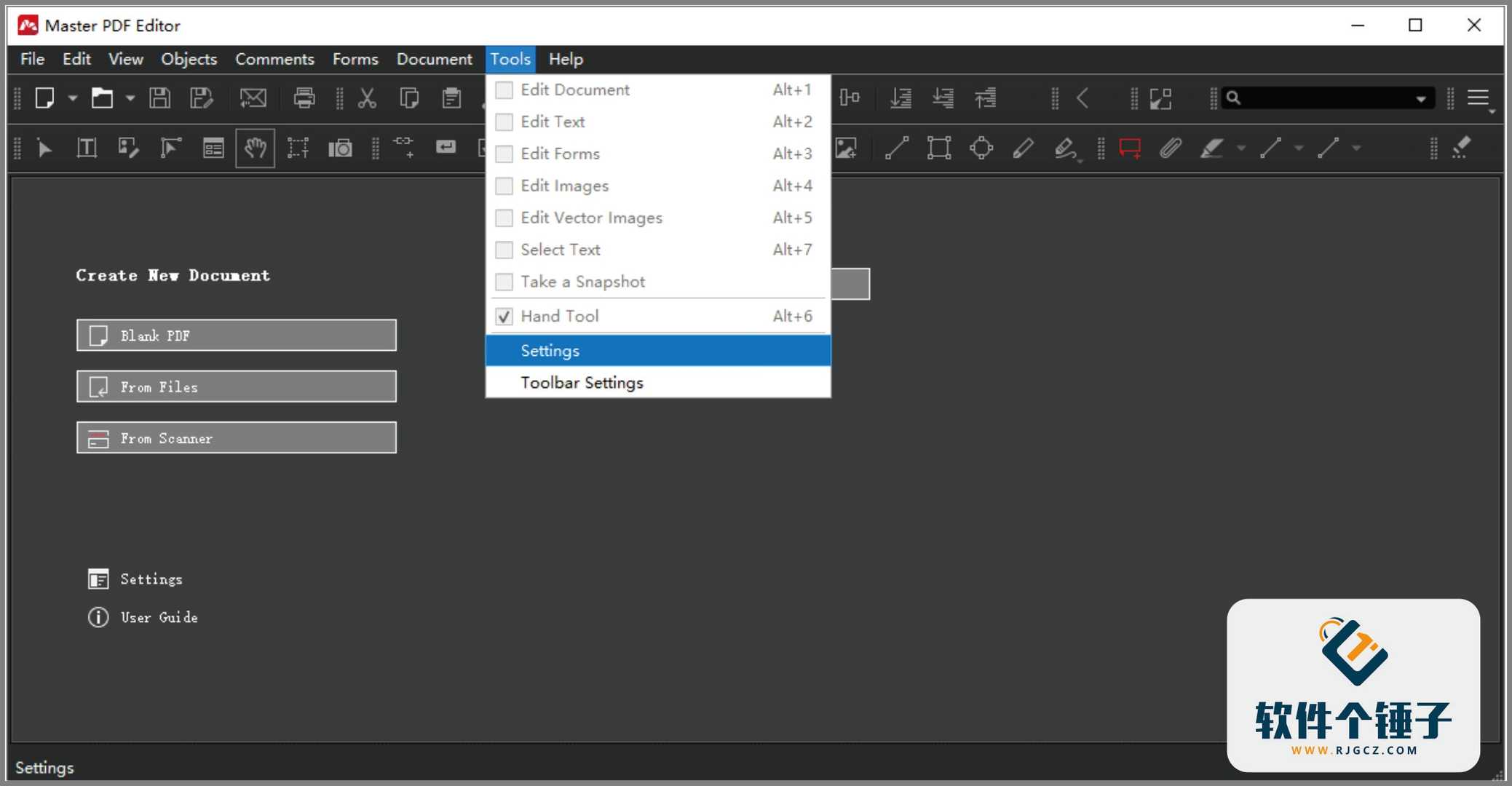This screenshot has height=786, width=1512.
Task: Click the New Document toolbar icon
Action: [45, 98]
